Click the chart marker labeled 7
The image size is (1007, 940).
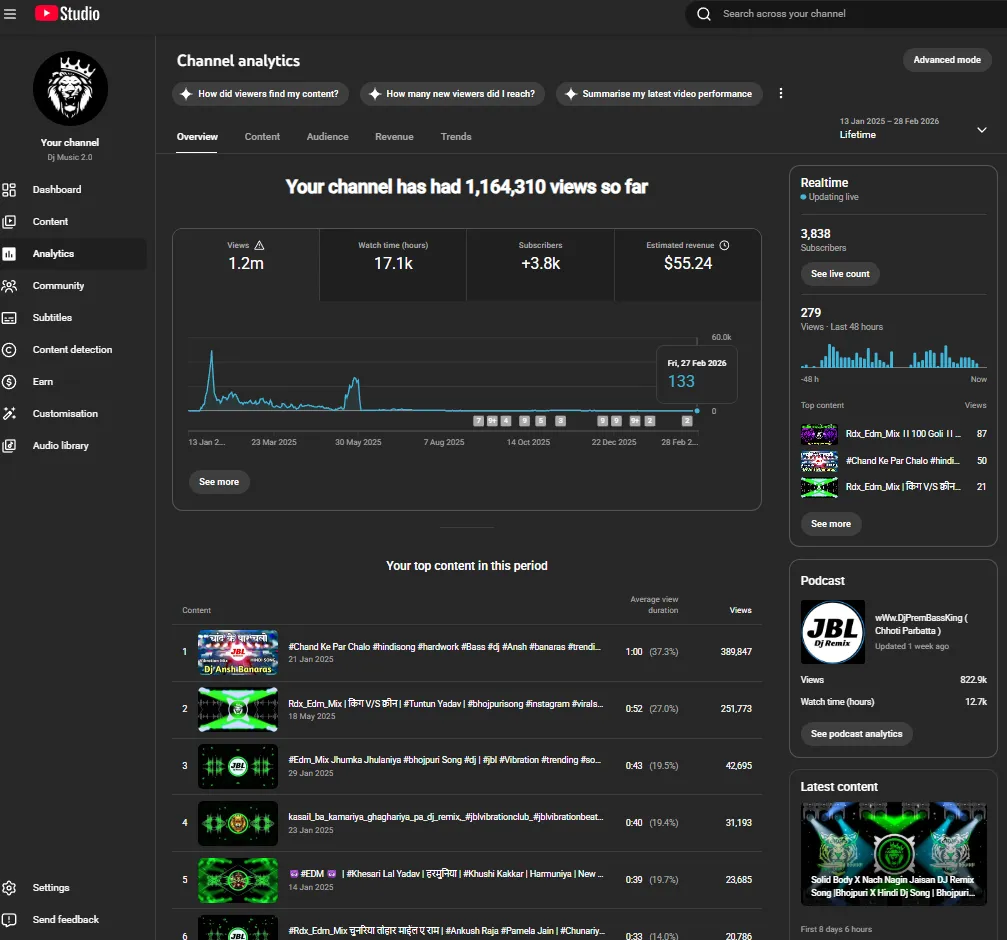(x=478, y=421)
